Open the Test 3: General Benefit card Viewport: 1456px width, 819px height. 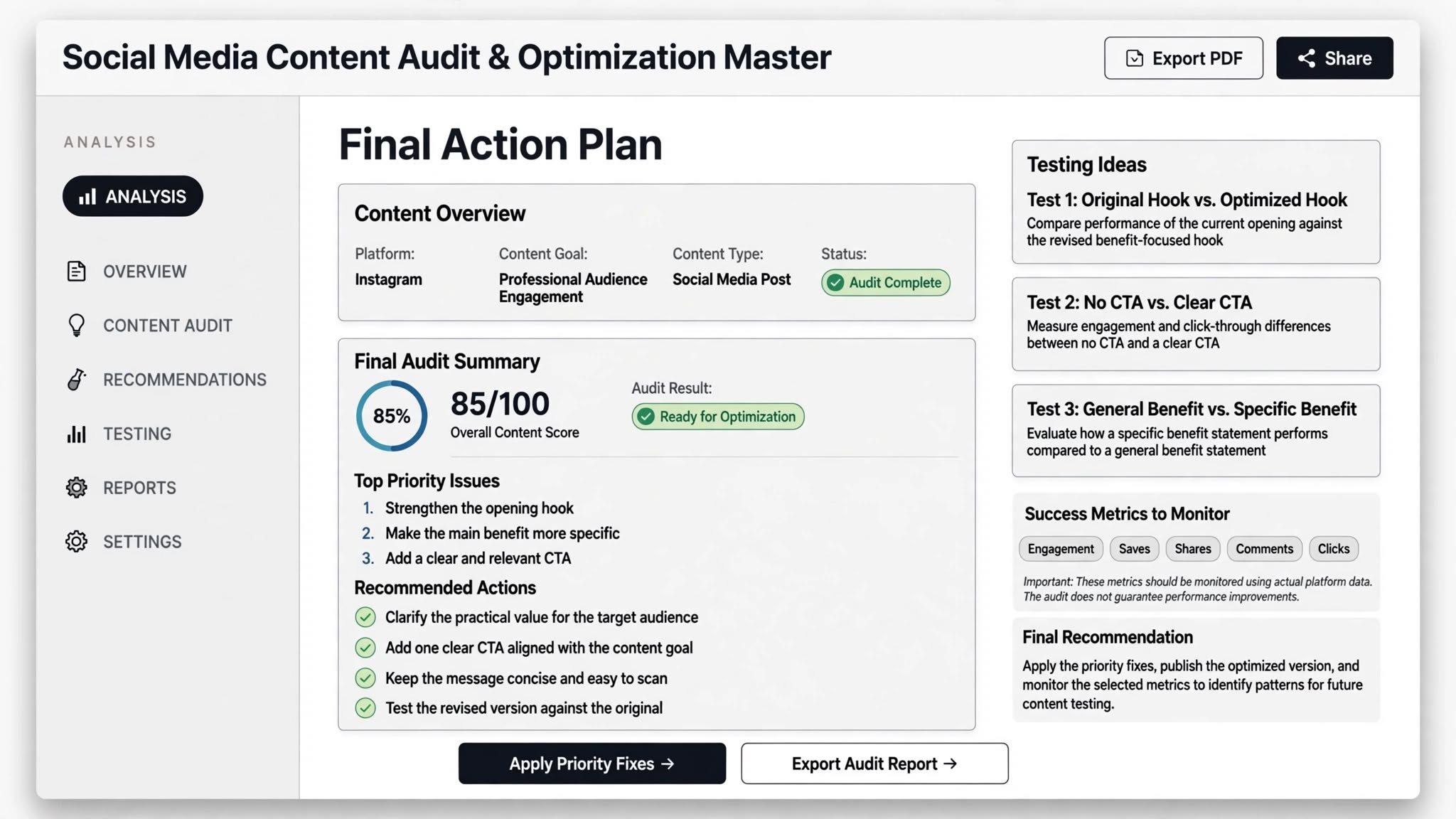1196,431
